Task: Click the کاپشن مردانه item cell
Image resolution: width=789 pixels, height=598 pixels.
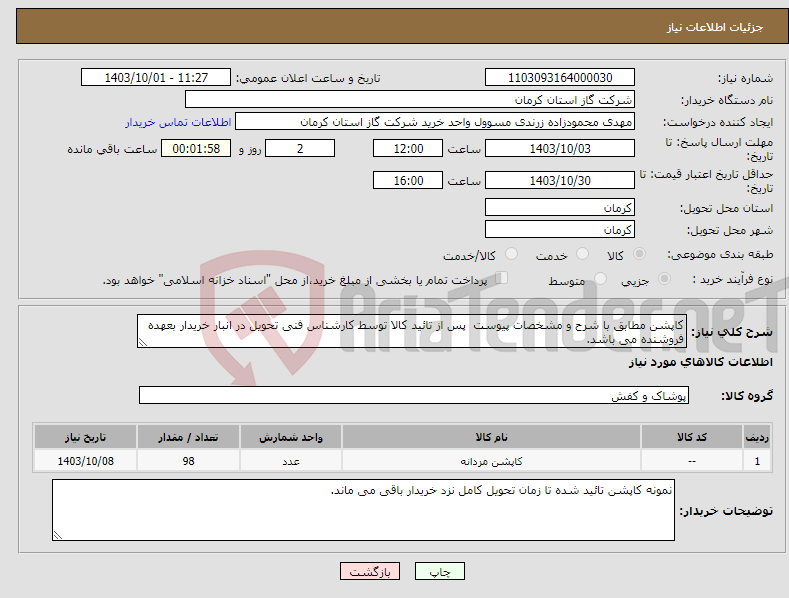Action: click(x=491, y=461)
